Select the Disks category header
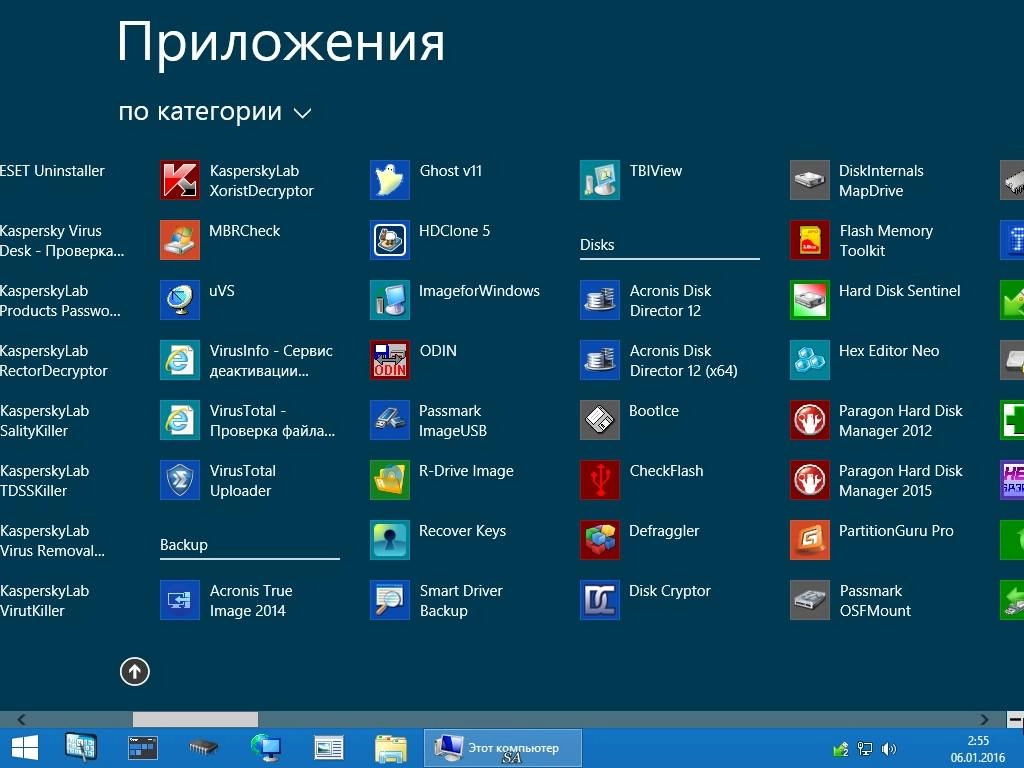 pos(597,245)
